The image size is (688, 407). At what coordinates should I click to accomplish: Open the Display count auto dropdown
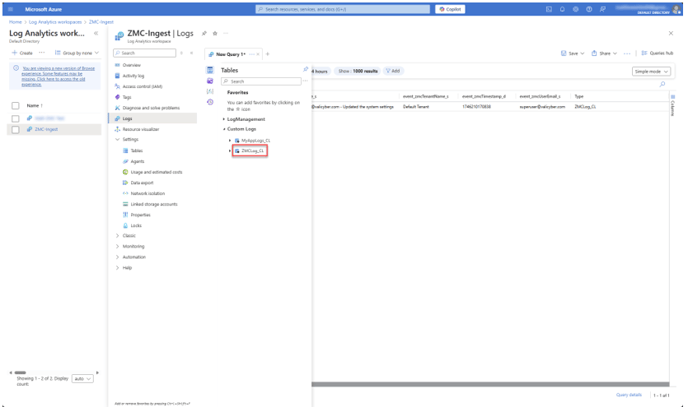(x=82, y=378)
